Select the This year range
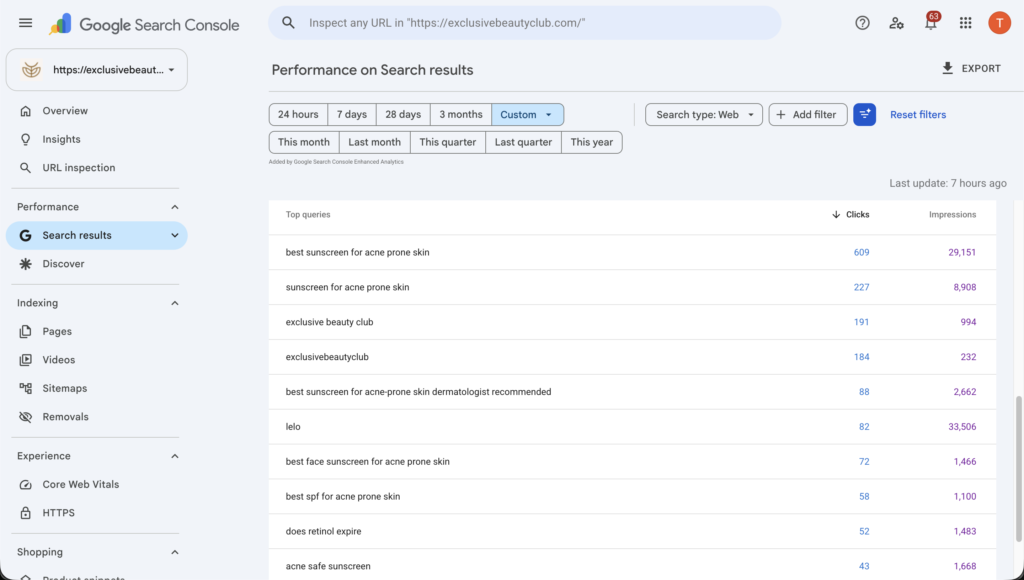Image resolution: width=1024 pixels, height=580 pixels. click(592, 142)
